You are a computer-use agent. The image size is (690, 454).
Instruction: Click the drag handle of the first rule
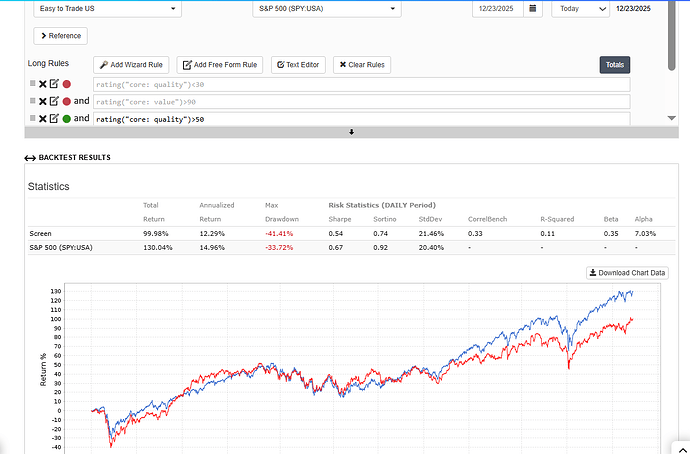click(33, 83)
